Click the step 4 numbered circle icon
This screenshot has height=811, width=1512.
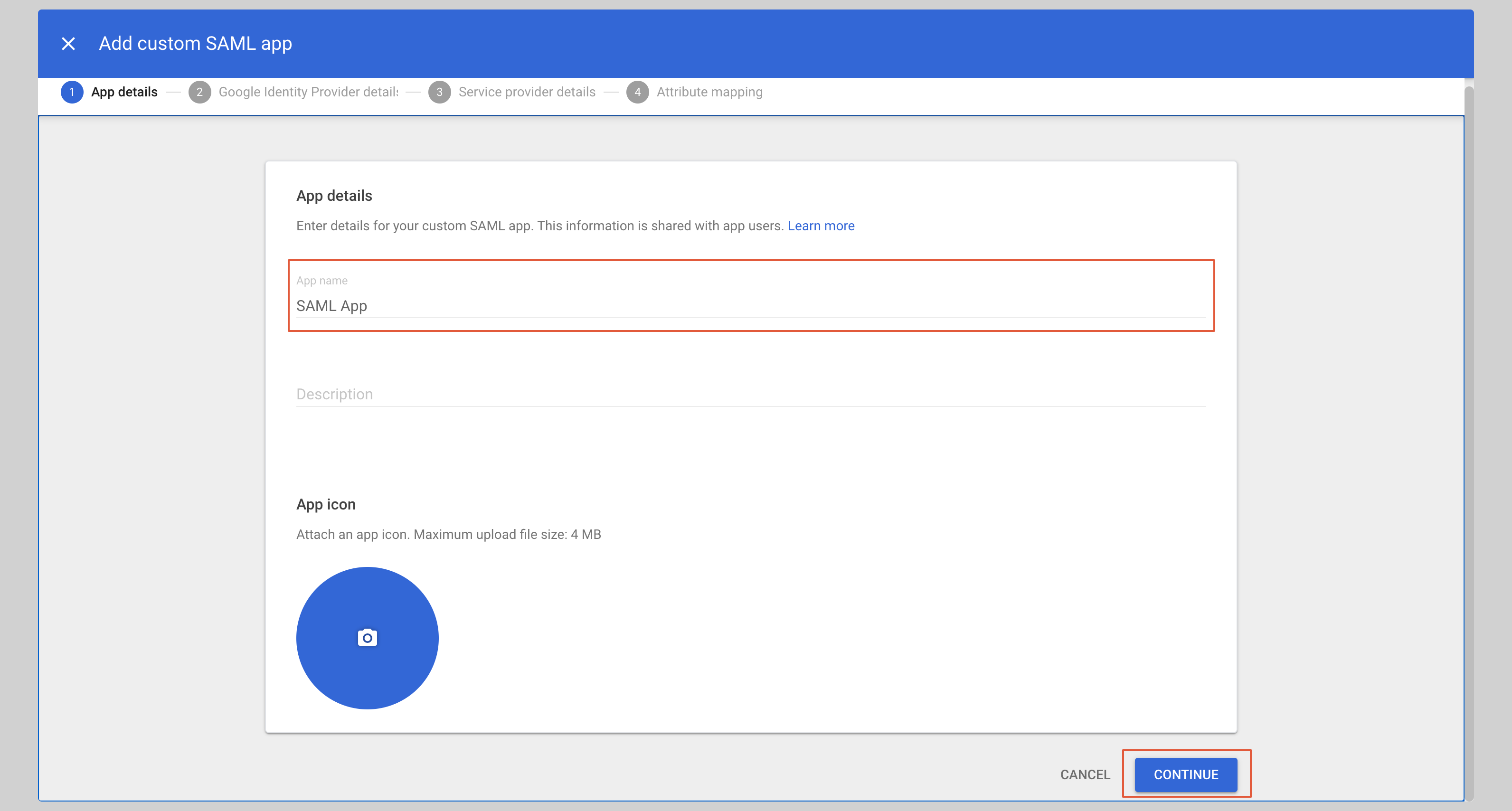pos(639,92)
